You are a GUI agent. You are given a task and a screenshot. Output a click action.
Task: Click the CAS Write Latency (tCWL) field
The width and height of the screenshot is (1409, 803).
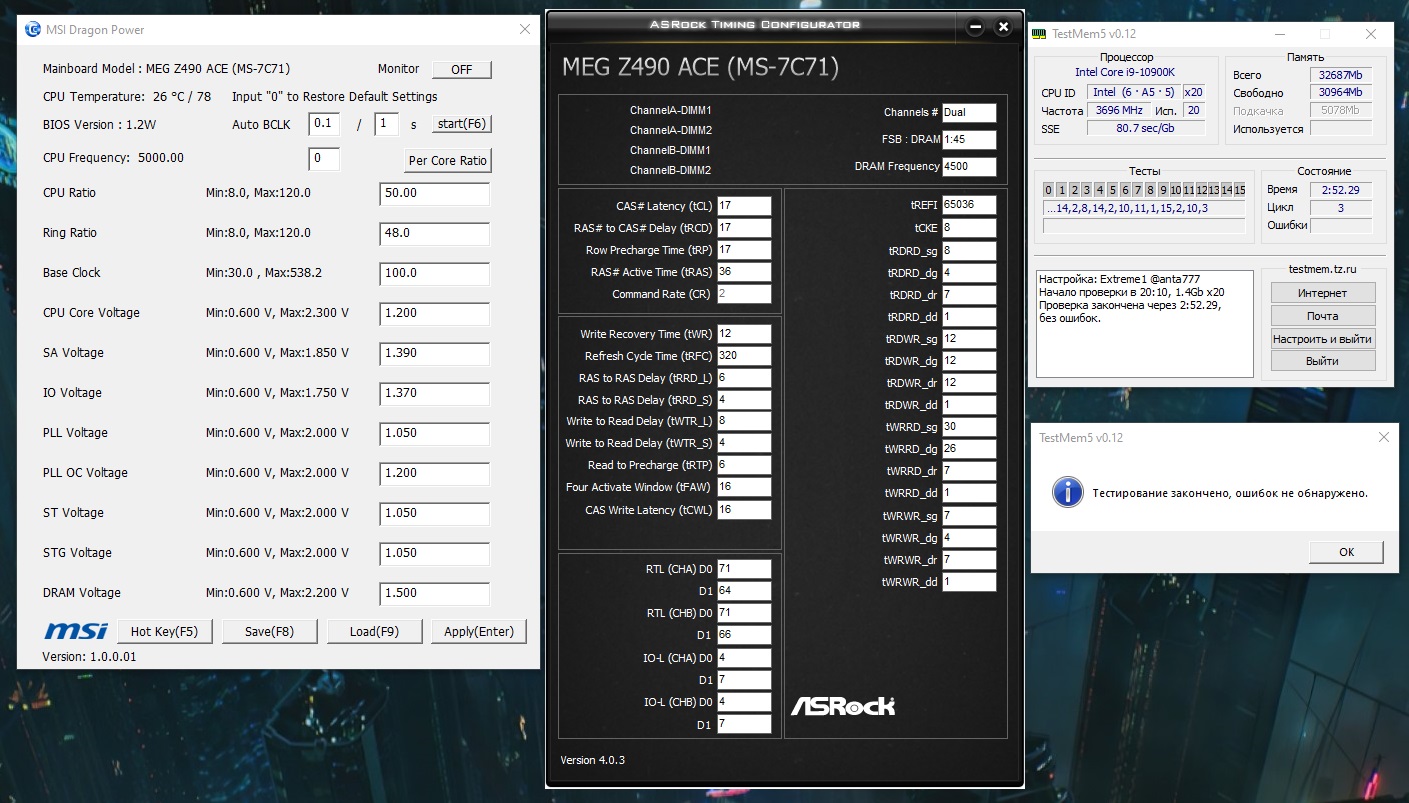744,510
